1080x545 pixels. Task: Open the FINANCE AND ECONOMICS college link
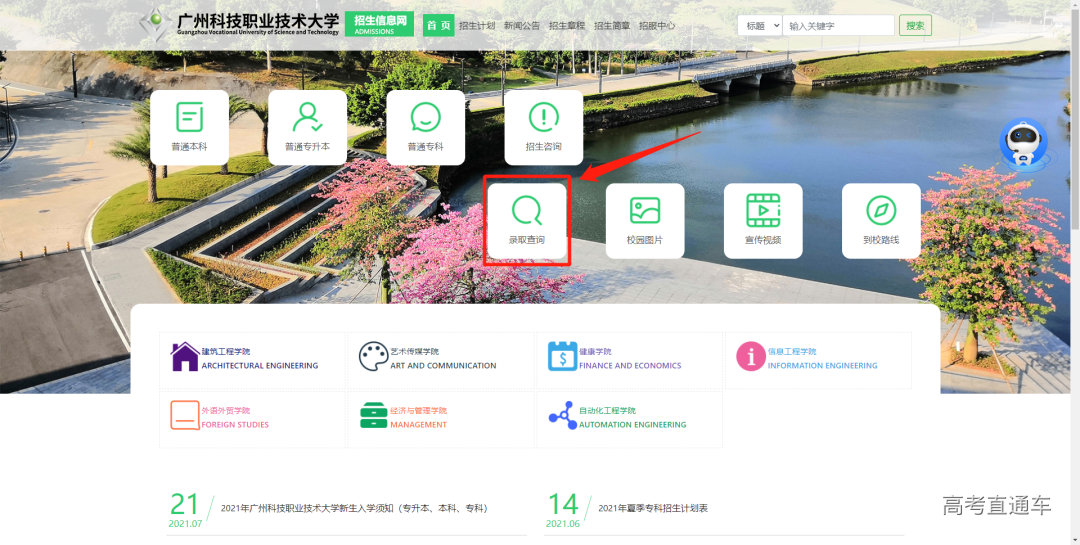[x=630, y=366]
